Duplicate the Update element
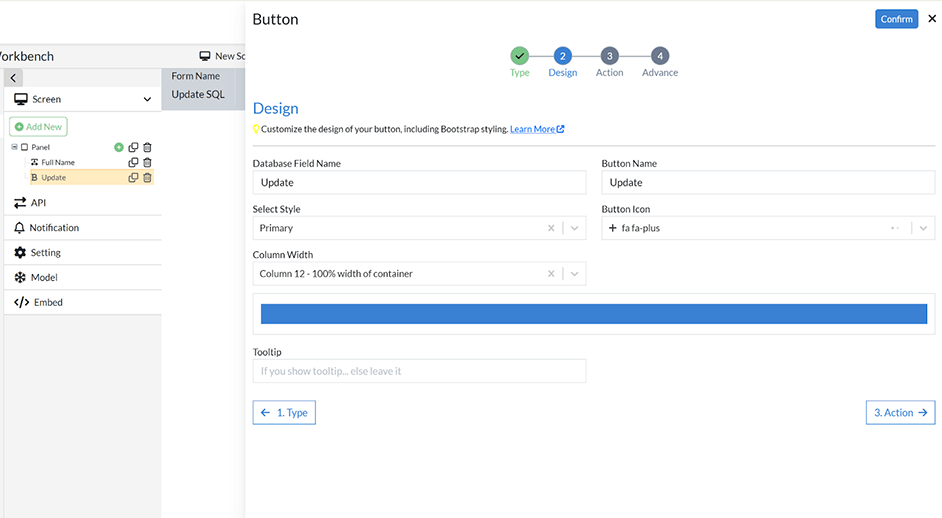The width and height of the screenshot is (942, 518). coord(133,178)
